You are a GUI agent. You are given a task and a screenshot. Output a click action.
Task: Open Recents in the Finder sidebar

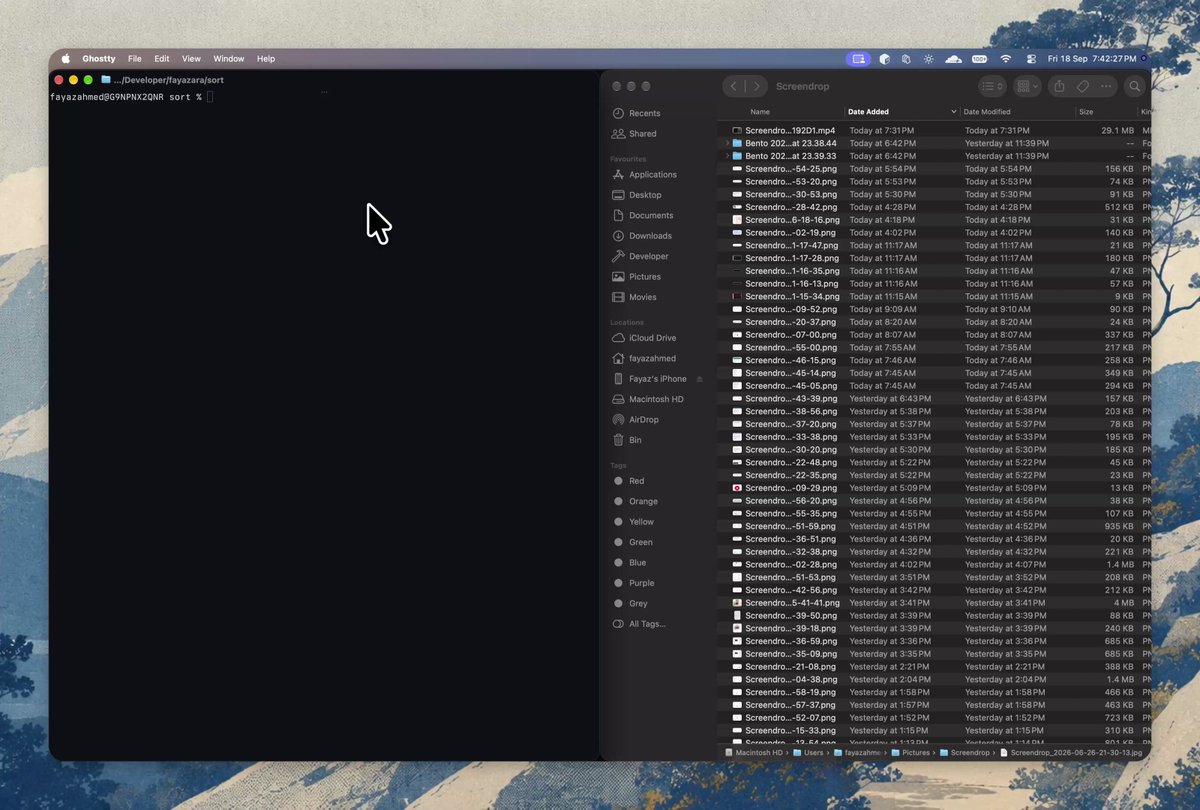(x=636, y=113)
